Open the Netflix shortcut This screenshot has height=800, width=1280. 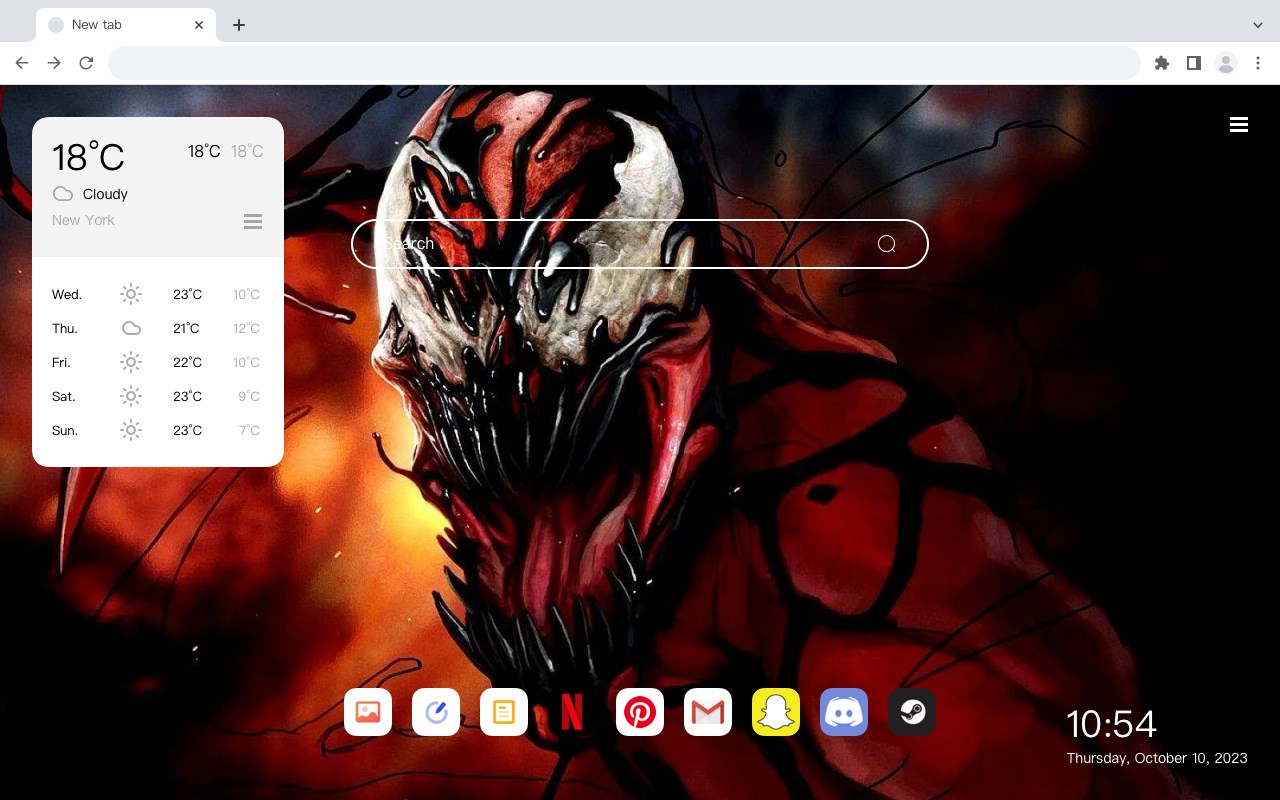572,712
